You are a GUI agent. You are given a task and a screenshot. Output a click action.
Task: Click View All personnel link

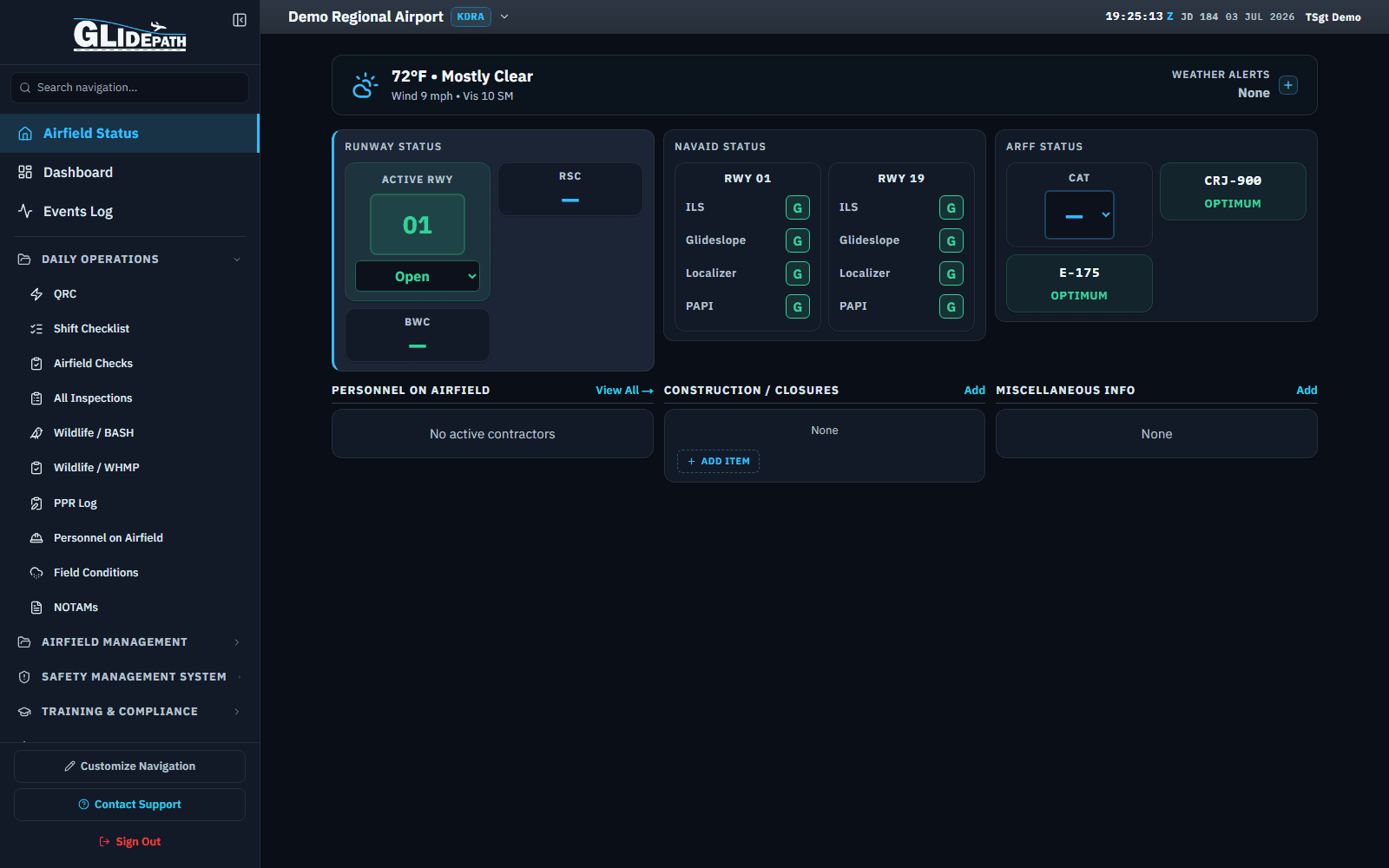click(x=624, y=391)
